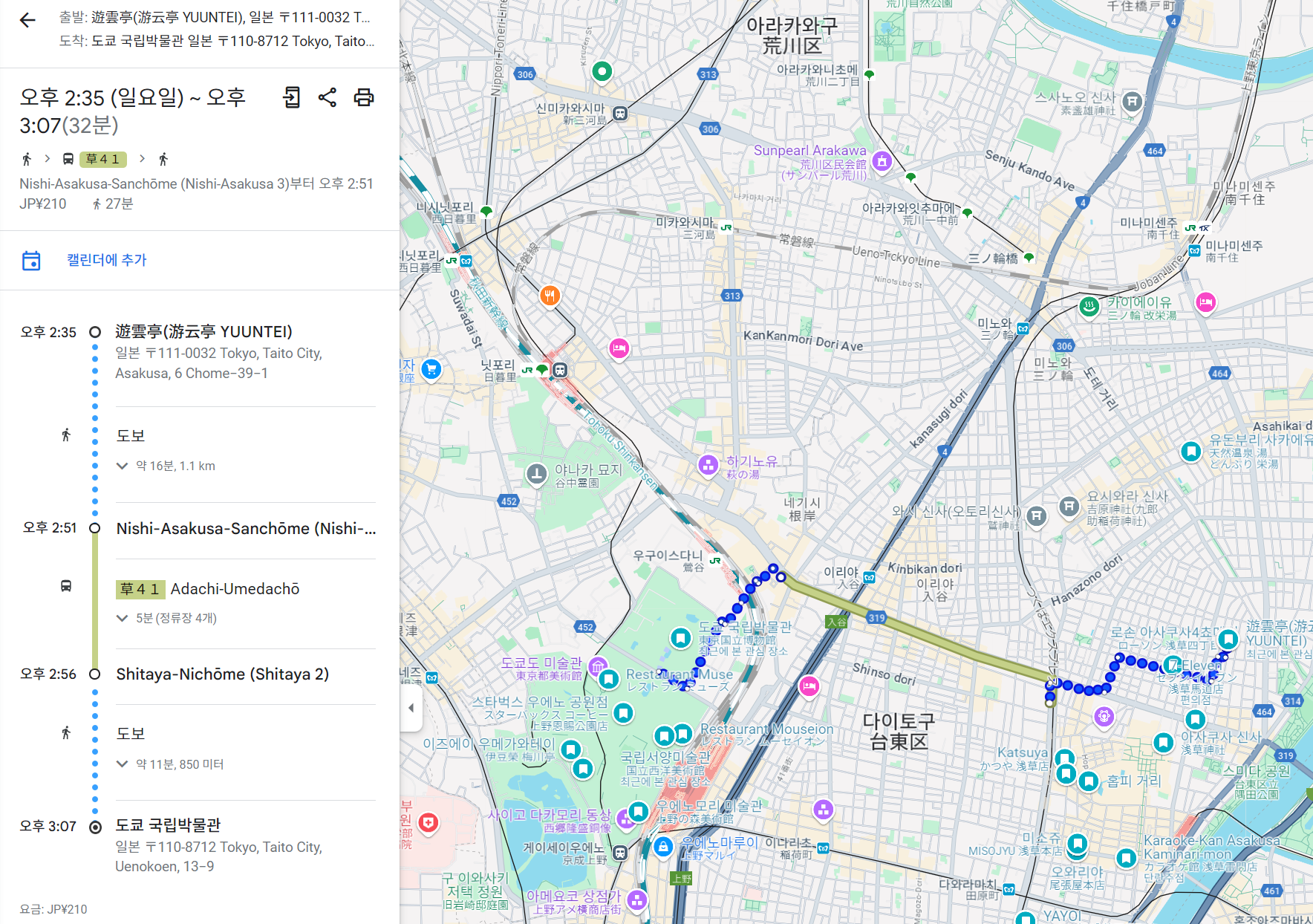Open the share route icon
Screen dimensions: 1313x924
pos(328,97)
